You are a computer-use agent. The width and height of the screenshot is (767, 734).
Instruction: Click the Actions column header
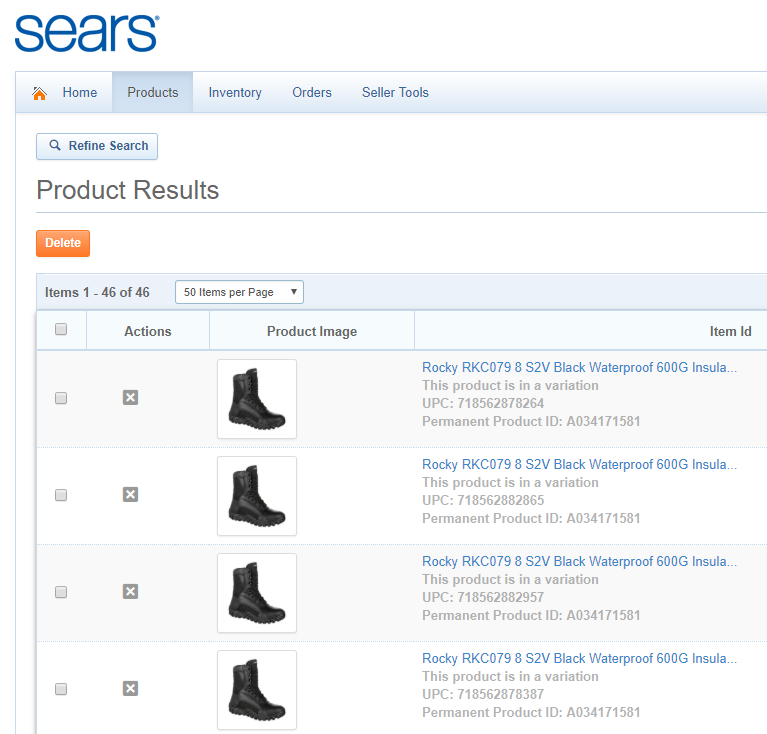tap(148, 332)
